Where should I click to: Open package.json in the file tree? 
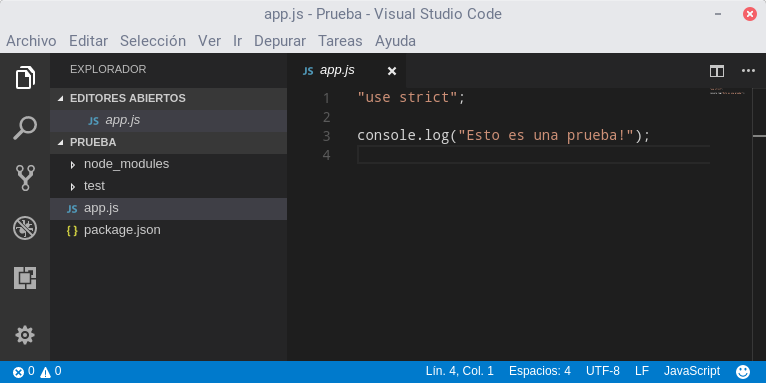(x=122, y=230)
